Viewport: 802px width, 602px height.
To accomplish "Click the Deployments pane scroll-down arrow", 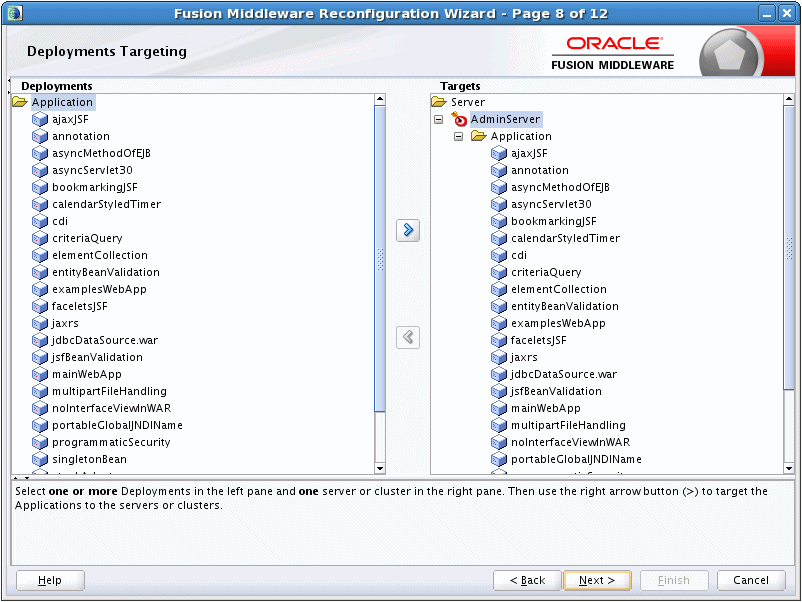I will [x=380, y=468].
